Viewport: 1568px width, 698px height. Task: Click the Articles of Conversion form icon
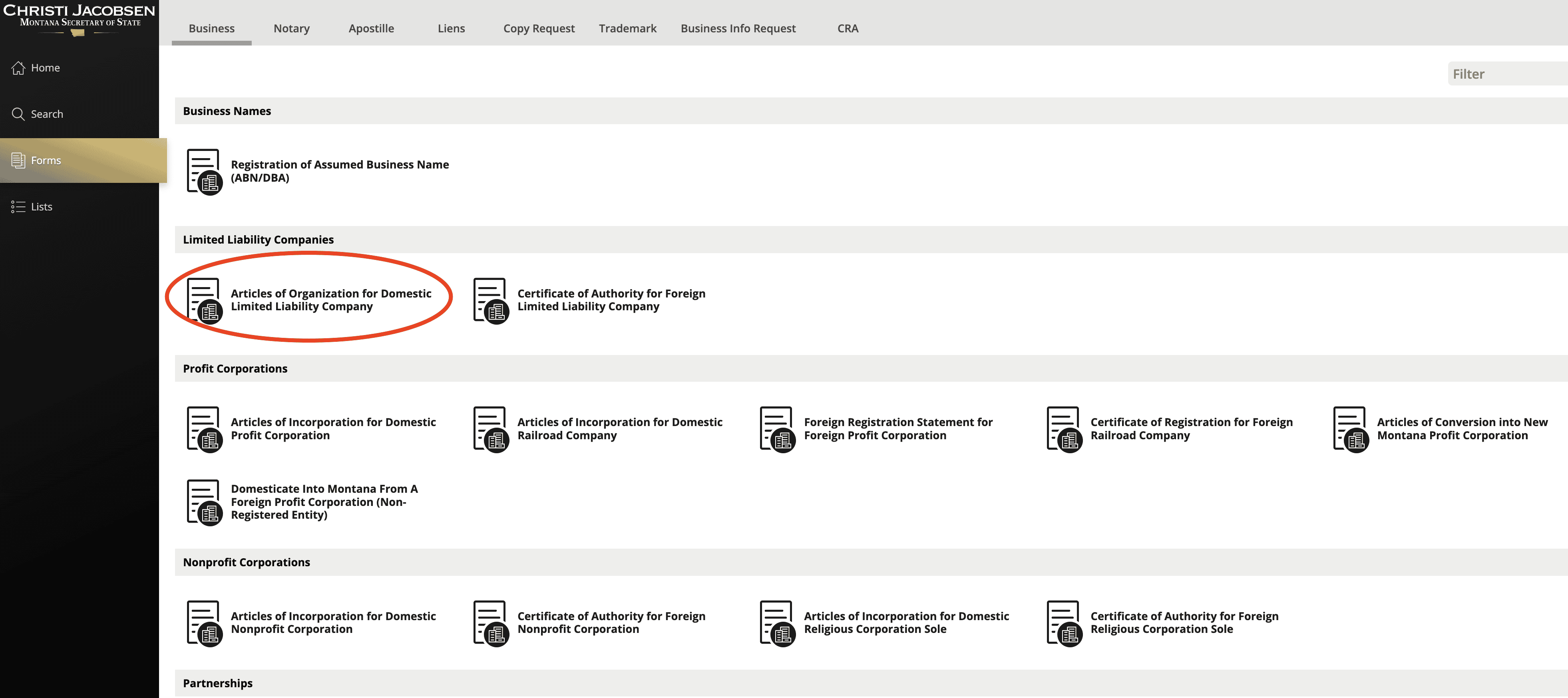pos(1350,429)
